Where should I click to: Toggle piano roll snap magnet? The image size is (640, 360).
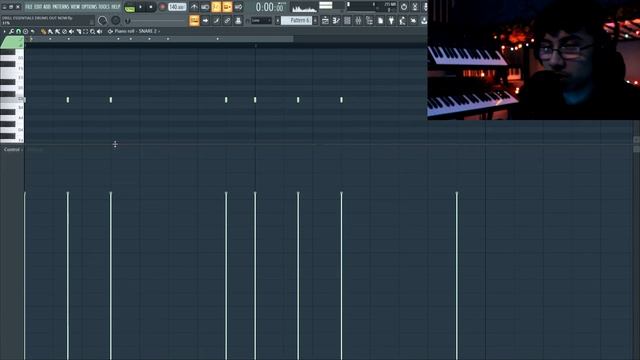point(18,31)
